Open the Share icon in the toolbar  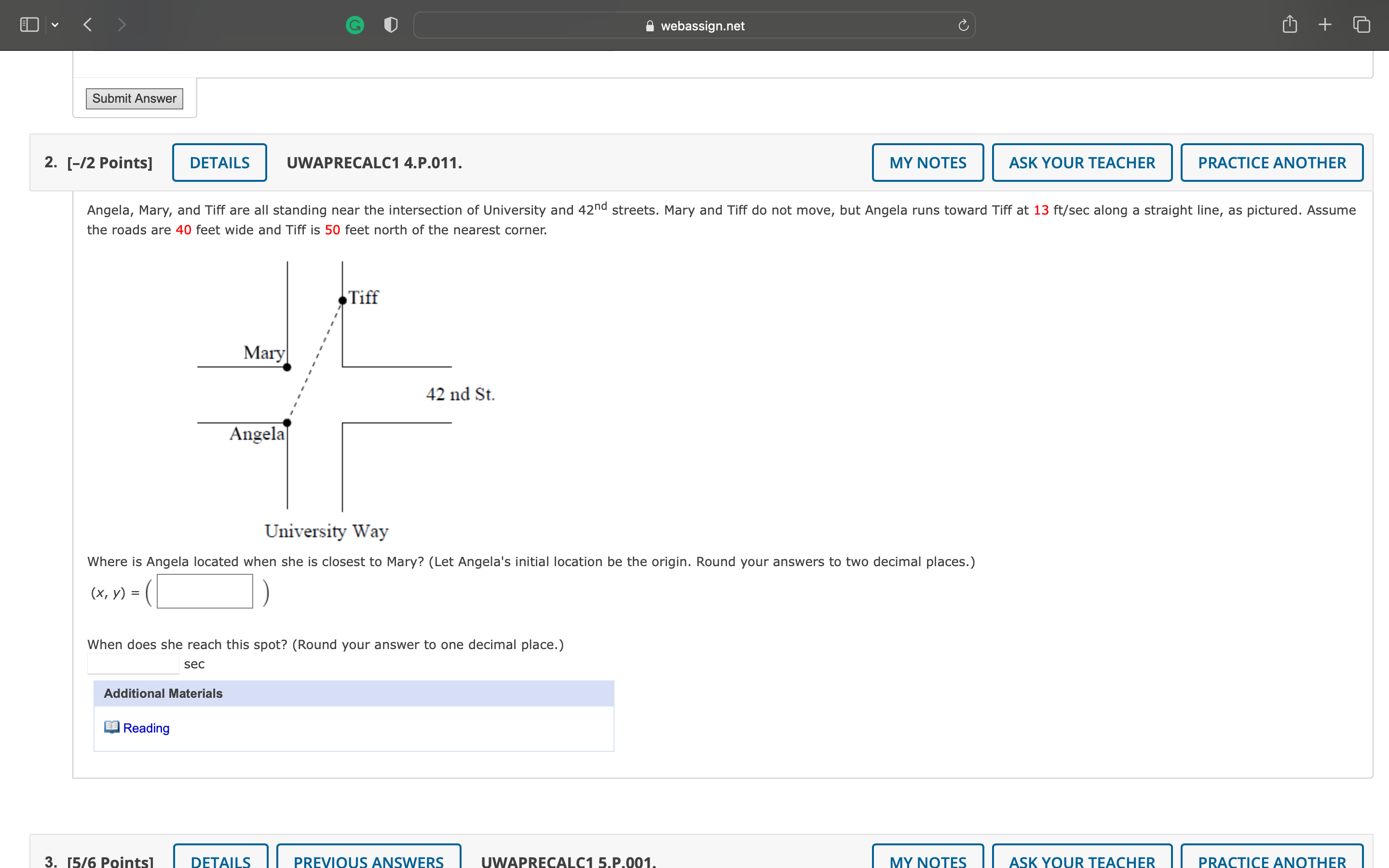pos(1289,25)
